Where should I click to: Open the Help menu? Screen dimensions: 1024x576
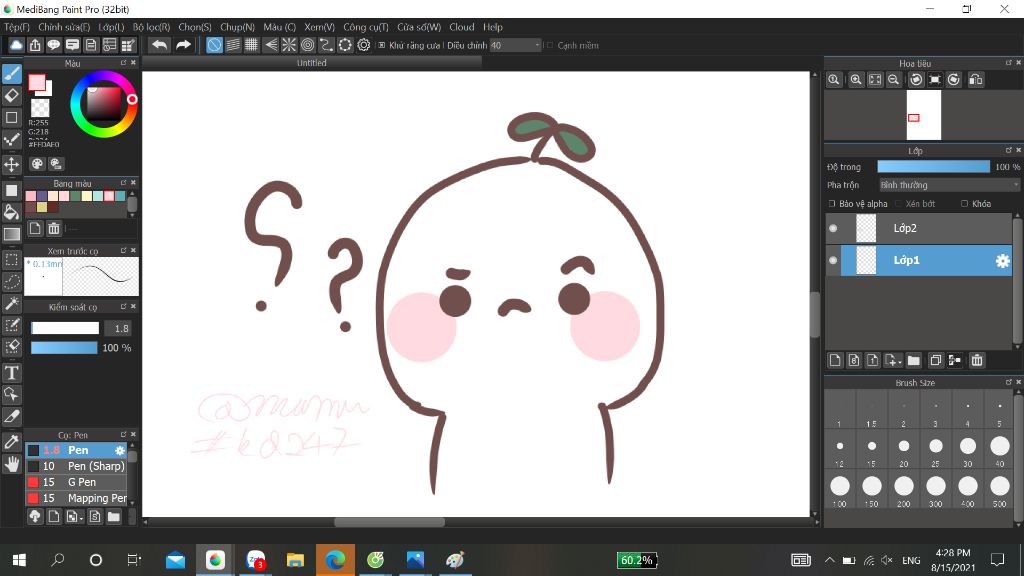coord(493,27)
